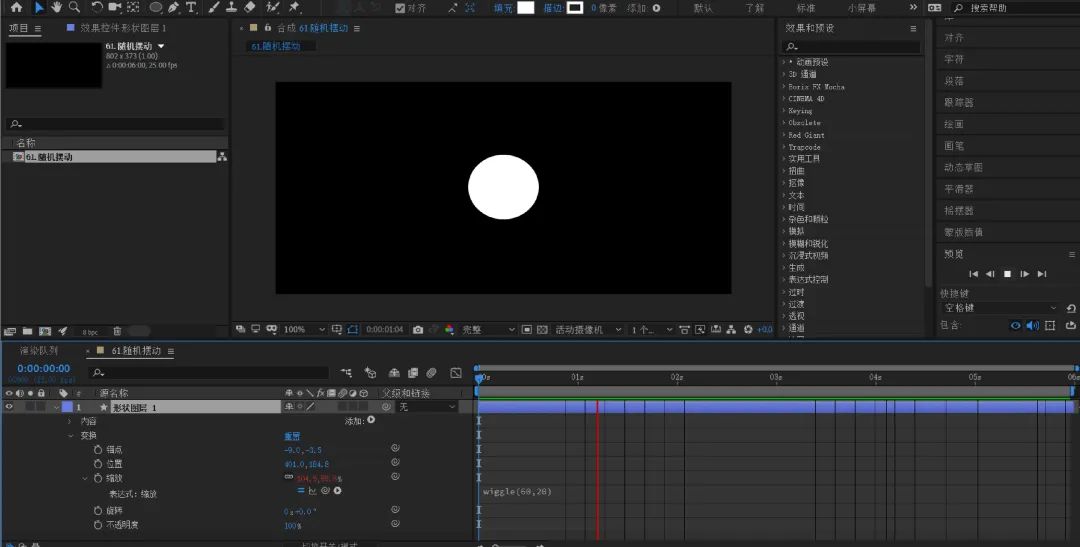
Task: Switch to the 渲染队列 tab
Action: [x=39, y=351]
